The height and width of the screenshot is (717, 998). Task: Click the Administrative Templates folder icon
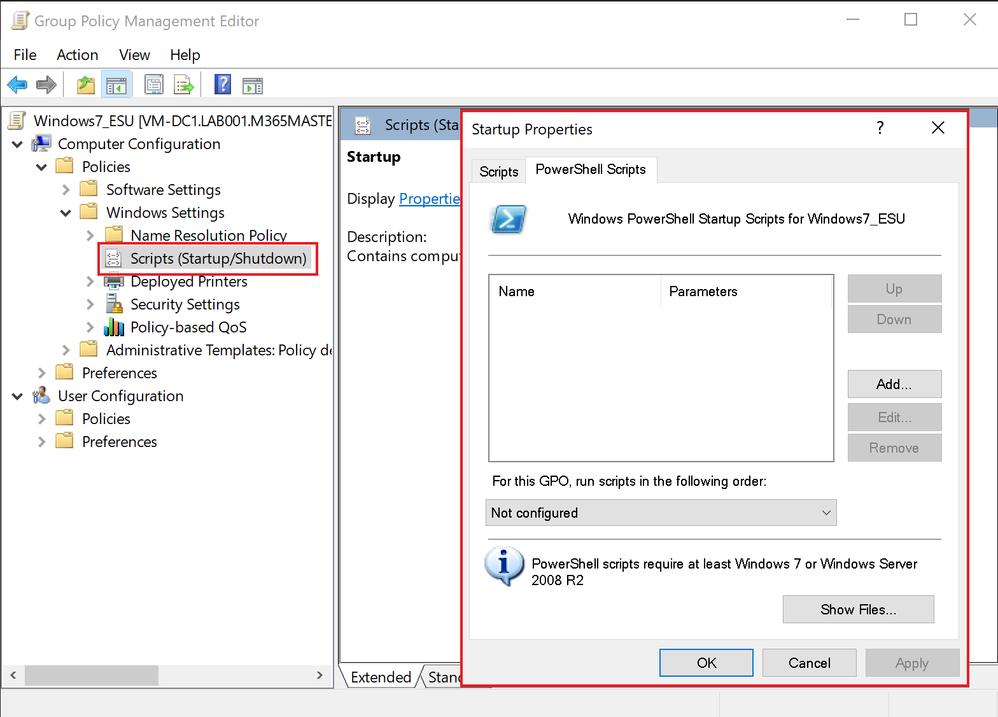click(89, 349)
